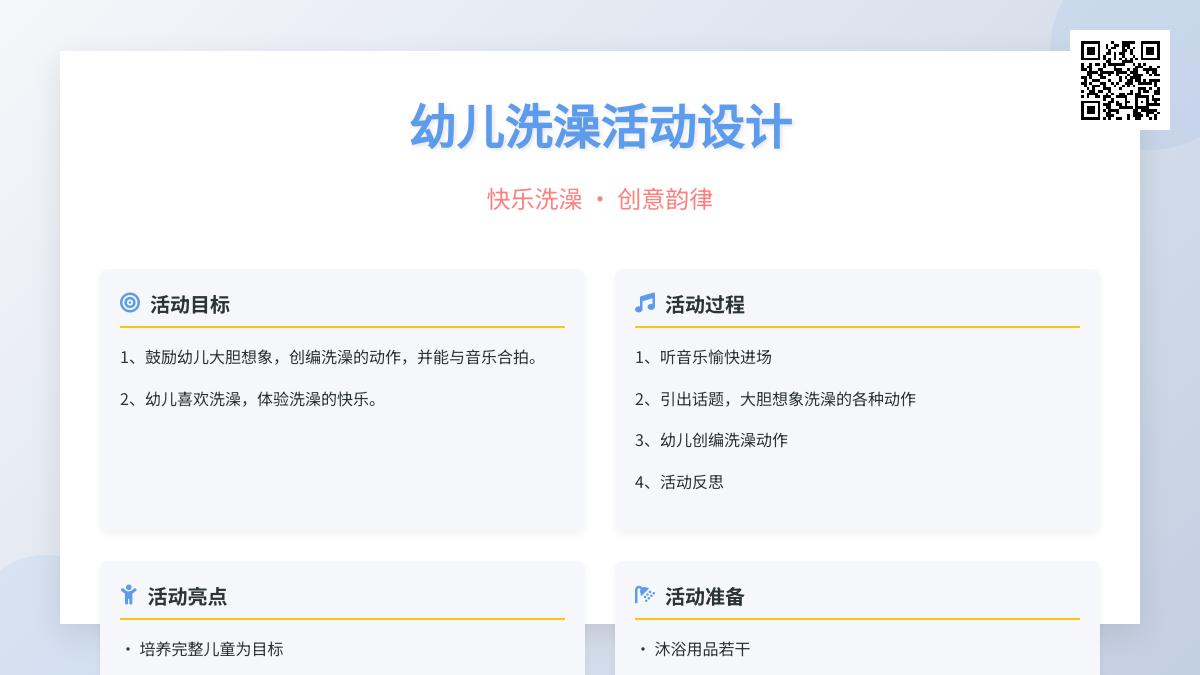The image size is (1200, 675).
Task: Click the 活动亮点 heading
Action: point(188,597)
